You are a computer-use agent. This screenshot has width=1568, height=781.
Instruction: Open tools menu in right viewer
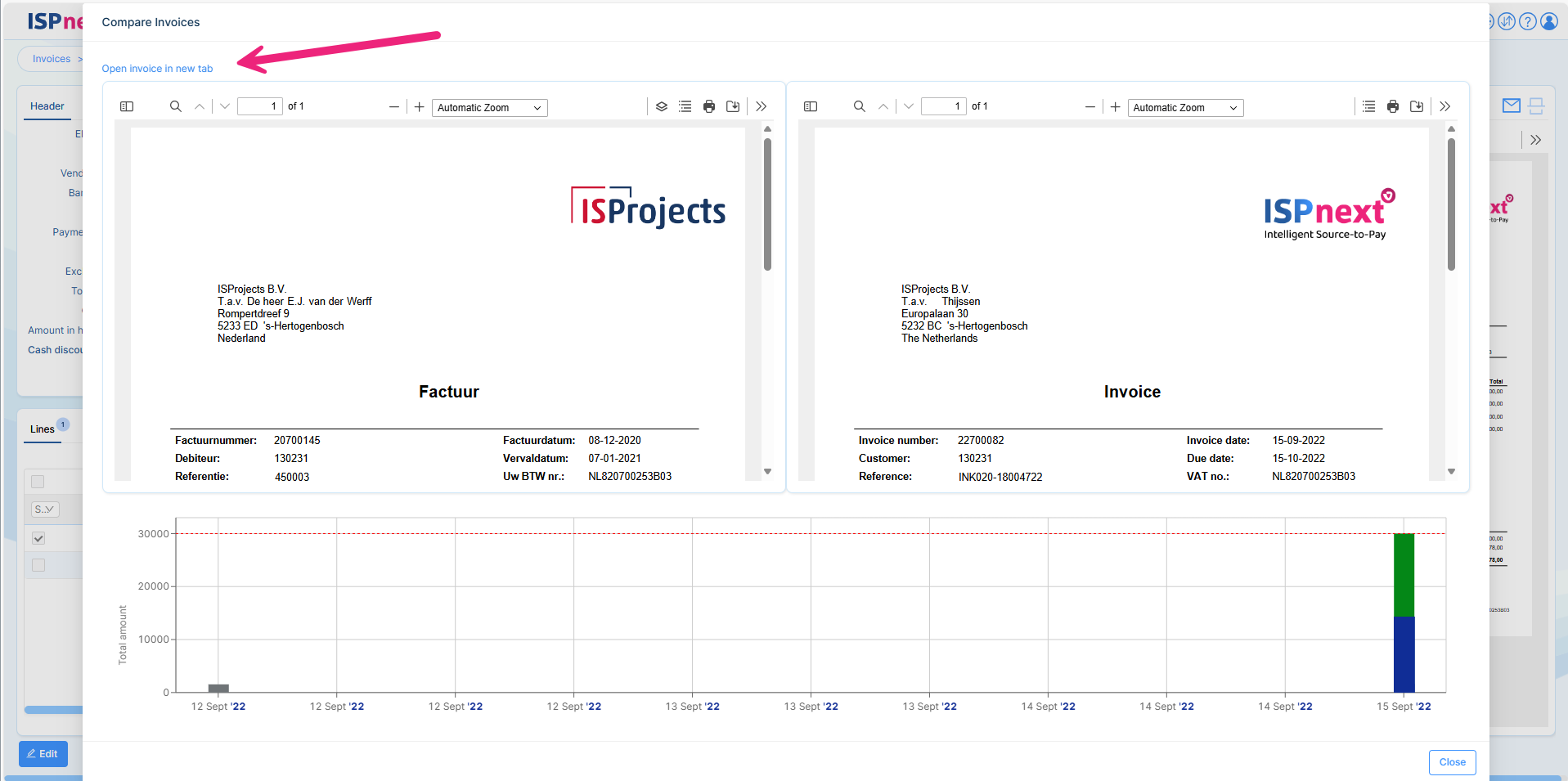pyautogui.click(x=1445, y=106)
